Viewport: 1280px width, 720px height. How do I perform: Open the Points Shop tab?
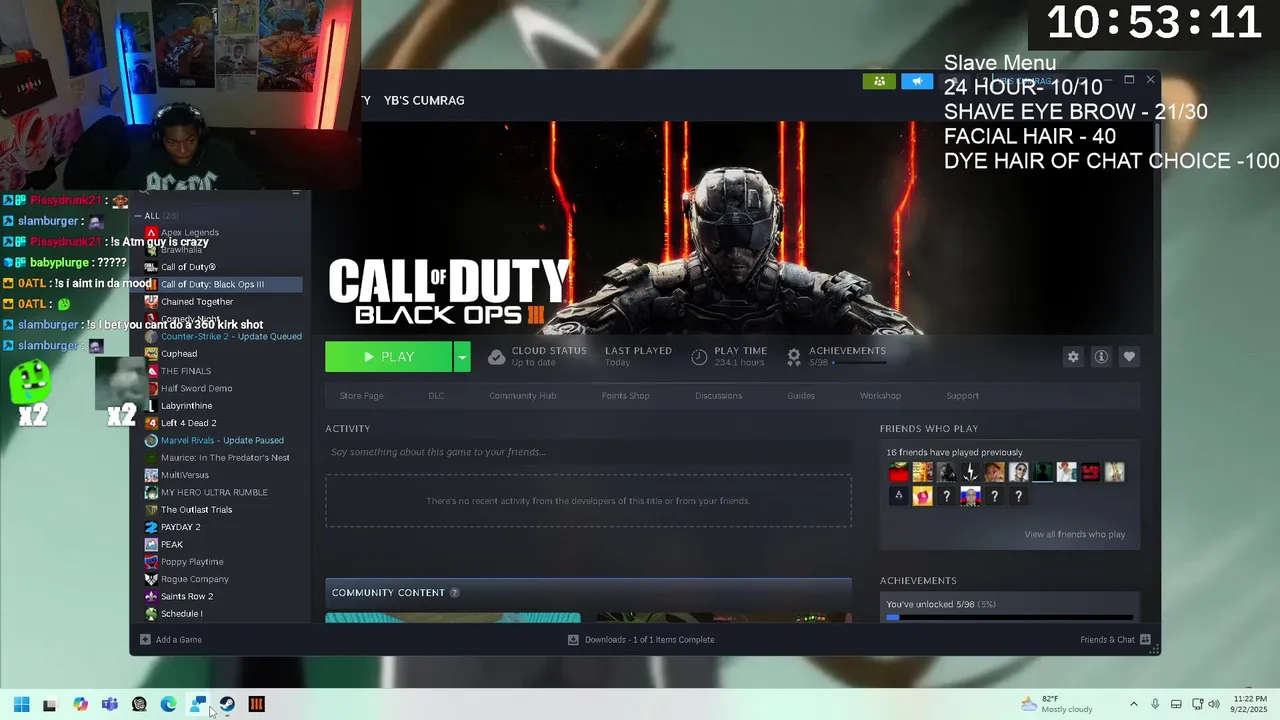(625, 396)
